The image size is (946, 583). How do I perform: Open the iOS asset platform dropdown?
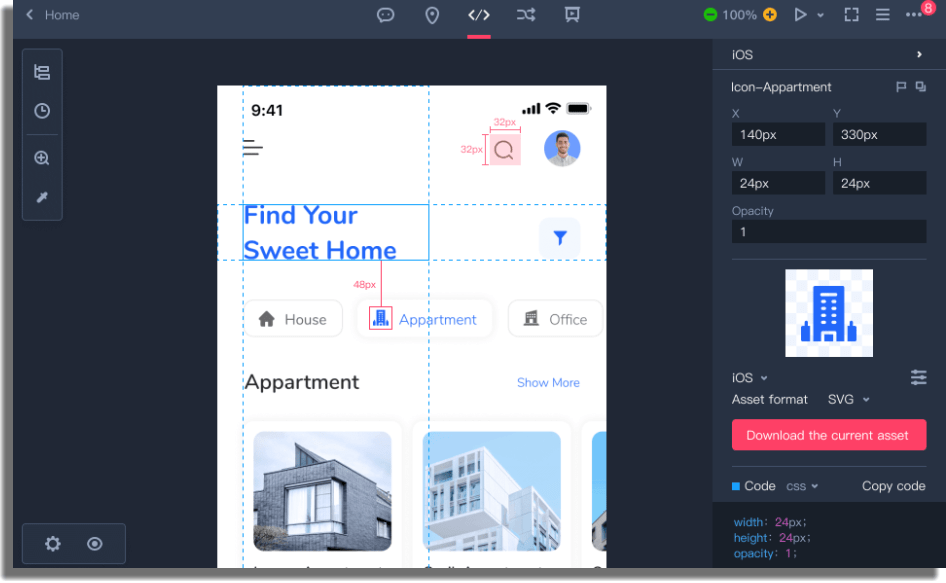(x=749, y=378)
